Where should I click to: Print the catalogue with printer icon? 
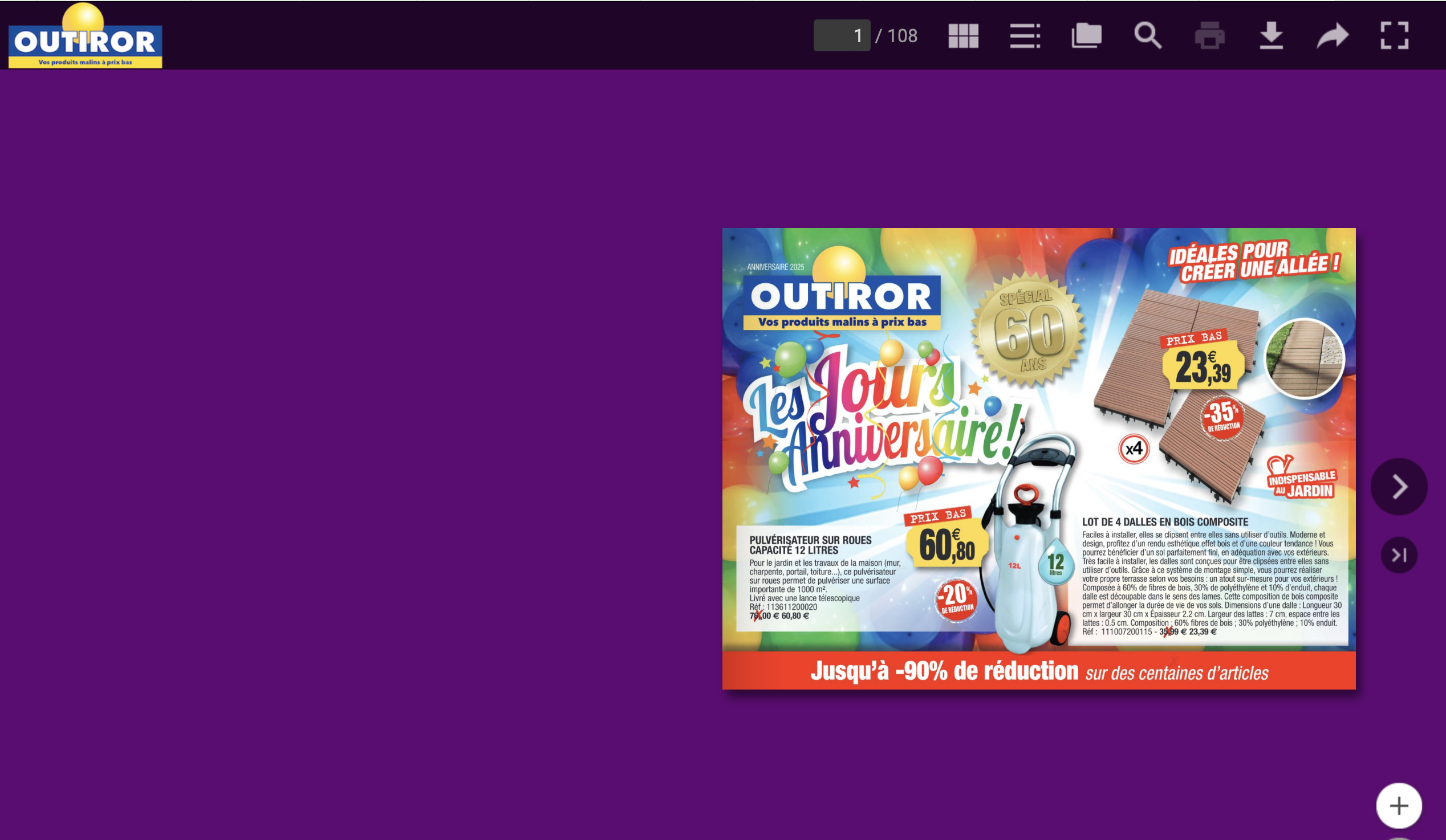1209,35
